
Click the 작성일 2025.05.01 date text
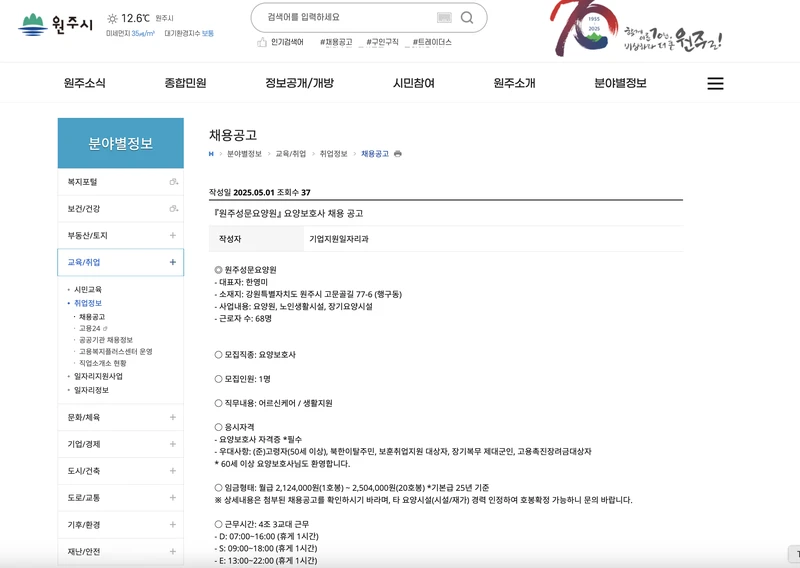(242, 192)
